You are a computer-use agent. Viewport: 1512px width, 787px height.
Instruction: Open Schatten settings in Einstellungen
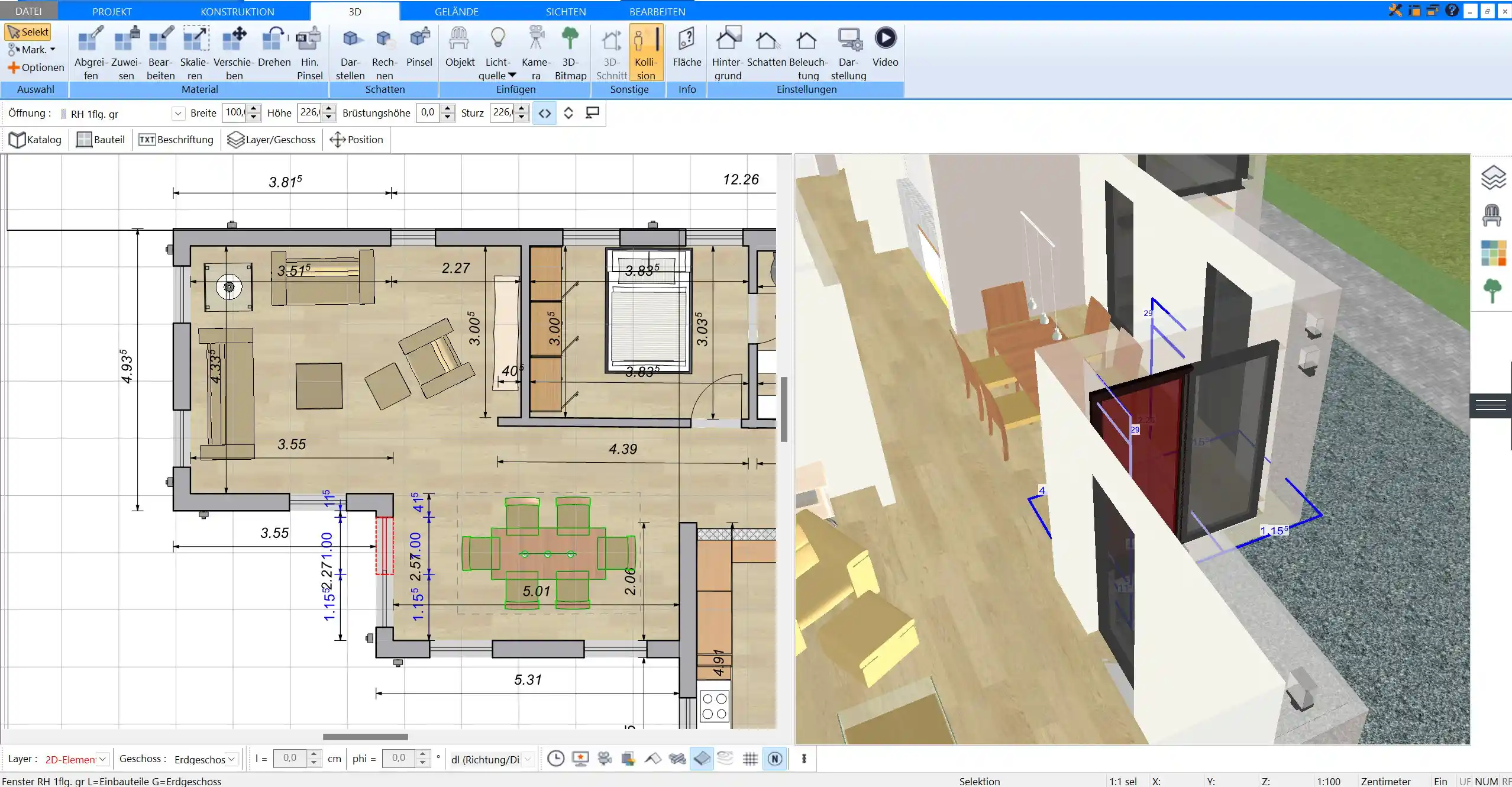(x=767, y=47)
